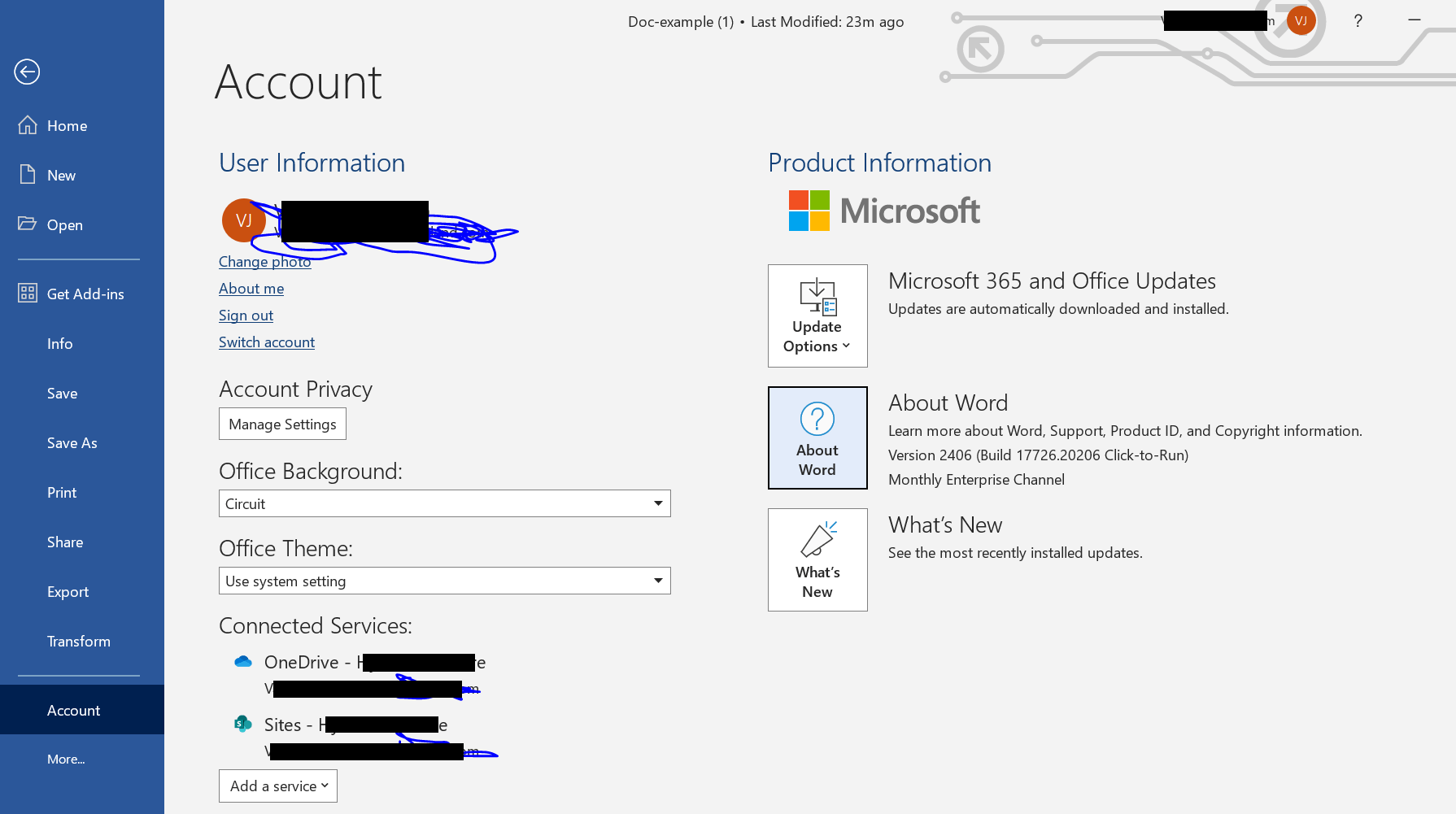1456x814 pixels.
Task: Click the Manage Settings button
Action: [282, 424]
